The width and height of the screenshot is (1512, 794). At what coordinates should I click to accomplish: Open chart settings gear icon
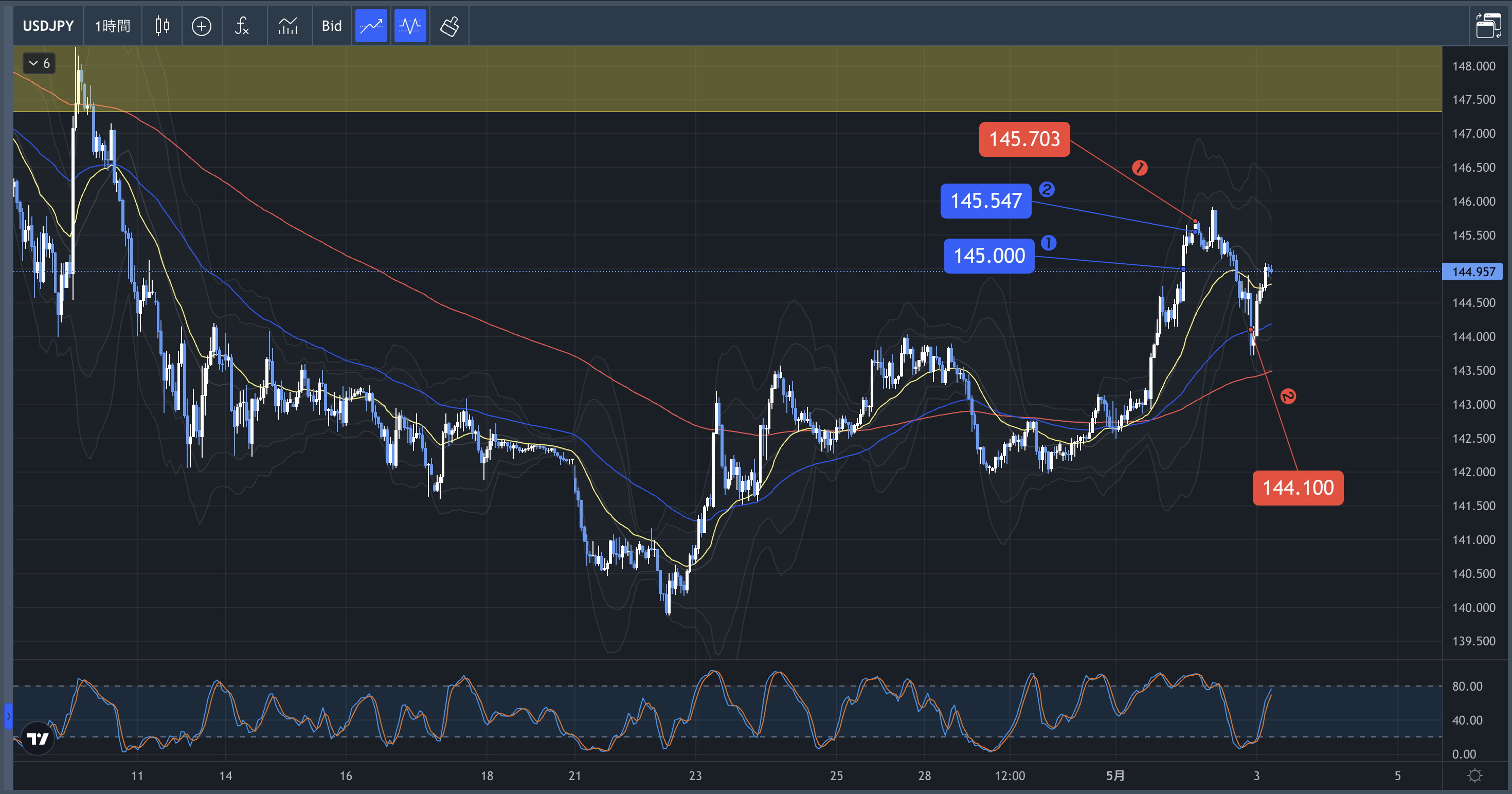point(1475,776)
